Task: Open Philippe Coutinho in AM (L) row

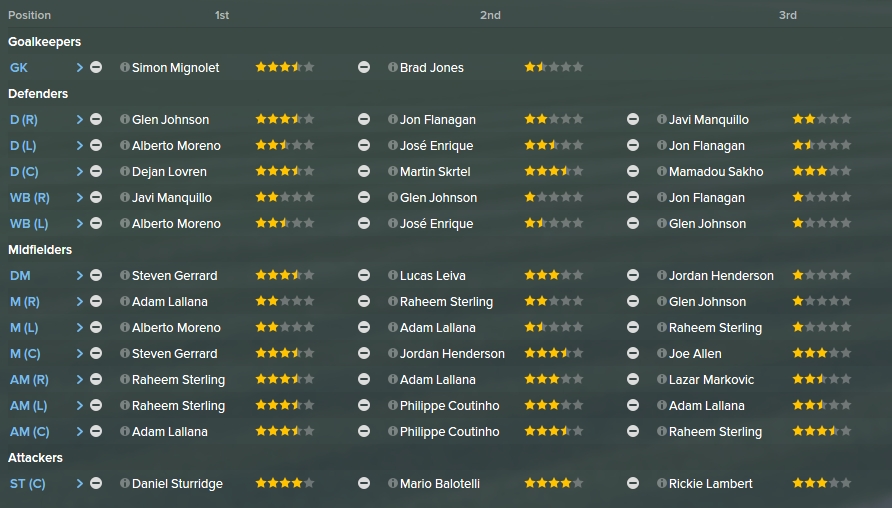Action: pyautogui.click(x=449, y=406)
